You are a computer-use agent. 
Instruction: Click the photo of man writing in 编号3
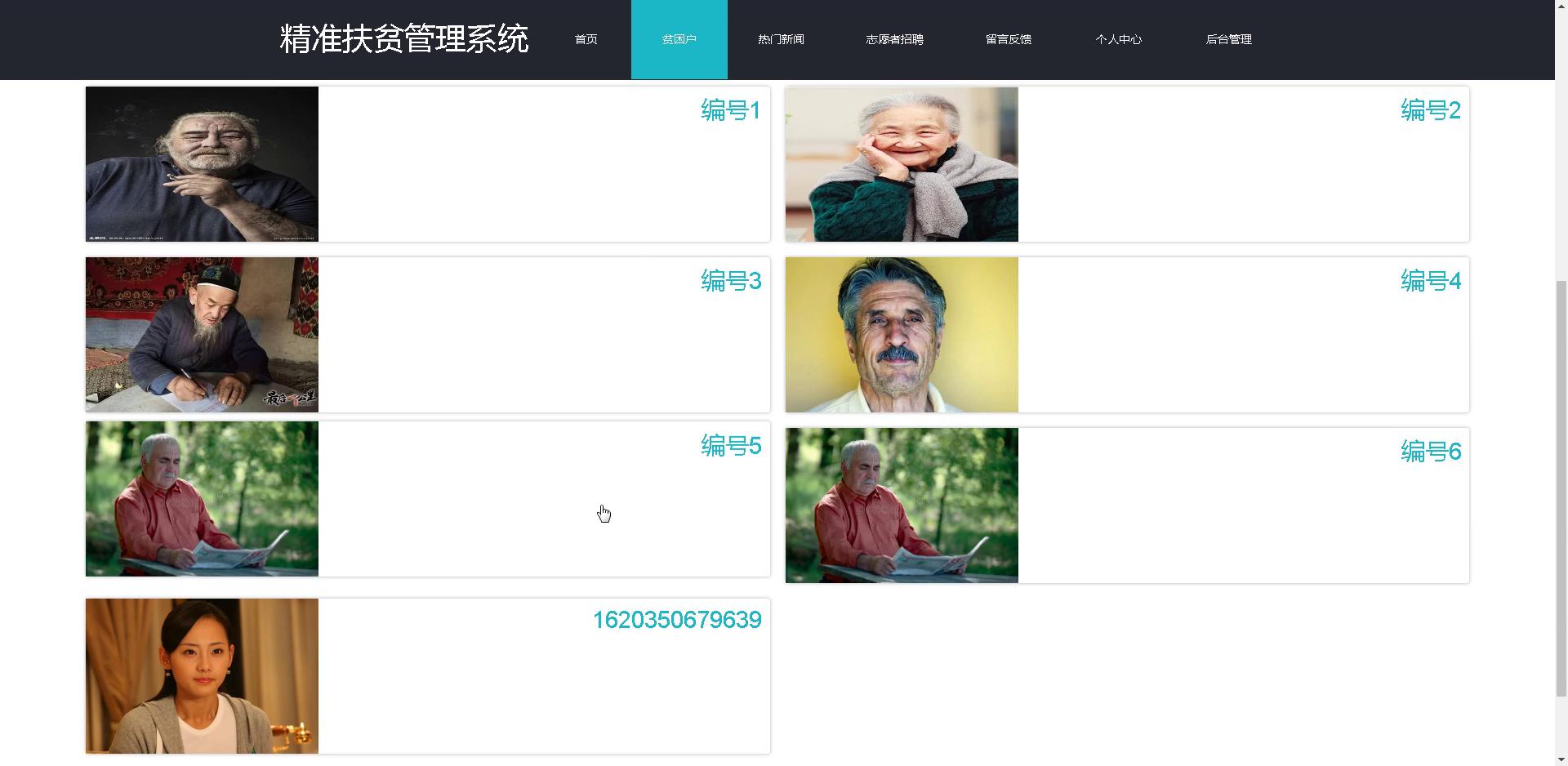tap(202, 335)
